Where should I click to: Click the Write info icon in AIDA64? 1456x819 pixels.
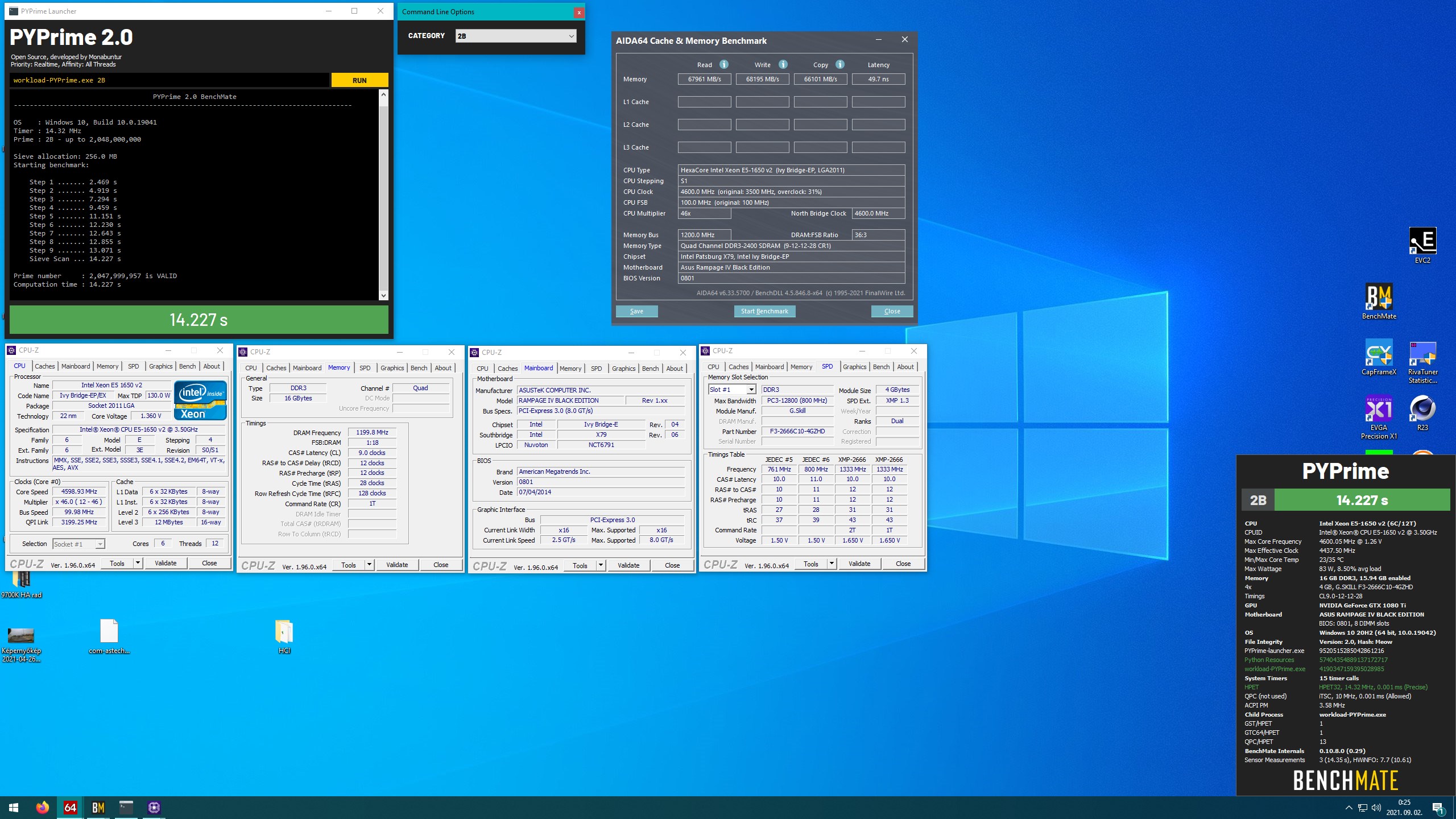783,64
